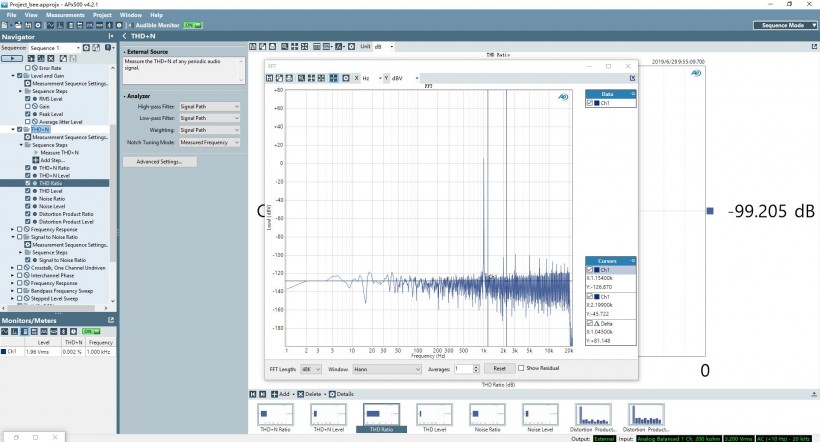The height and width of the screenshot is (442, 820).
Task: Uncheck Ch1 in the FFT Data legend
Action: click(590, 103)
